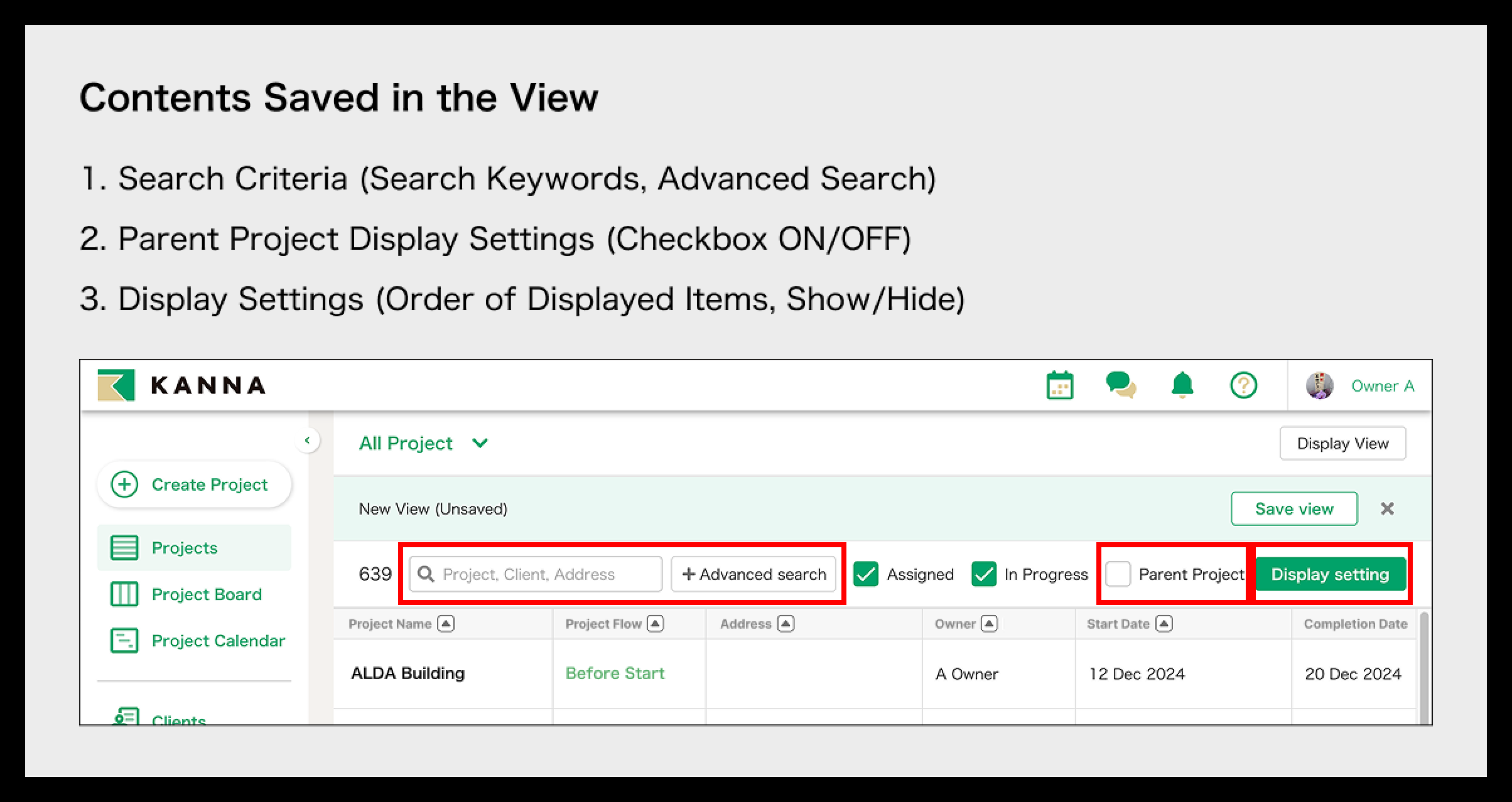Open the calendar icon in header
The width and height of the screenshot is (1512, 802).
1060,385
